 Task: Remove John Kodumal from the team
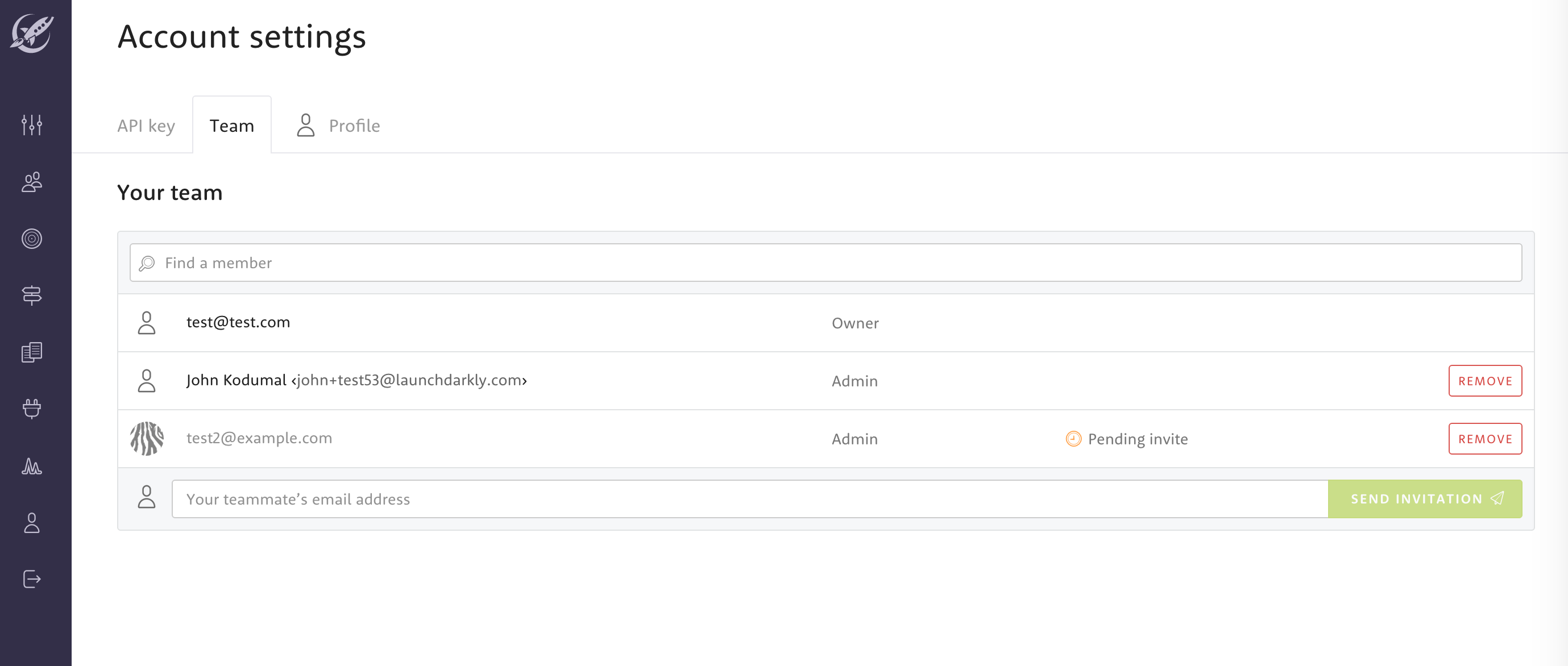tap(1484, 381)
